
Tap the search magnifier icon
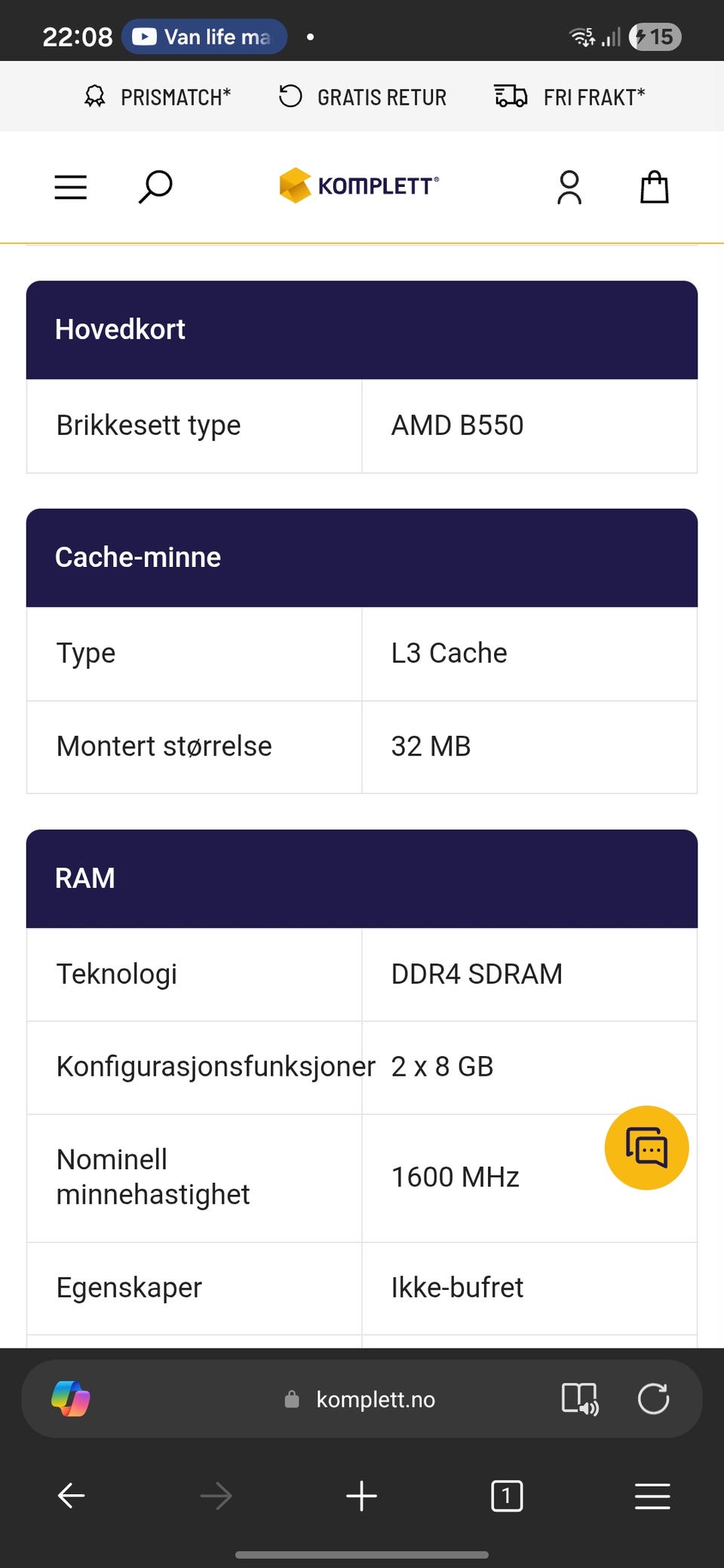click(x=155, y=187)
